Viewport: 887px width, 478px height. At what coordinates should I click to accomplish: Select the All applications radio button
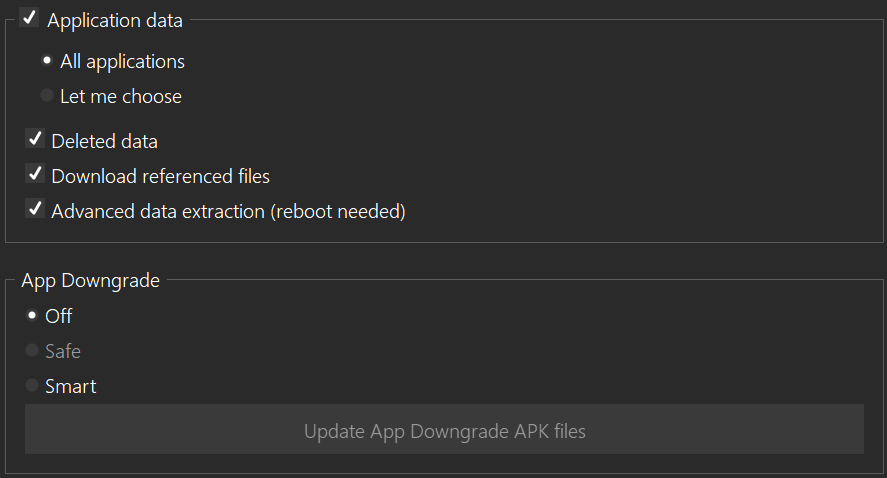[x=46, y=61]
